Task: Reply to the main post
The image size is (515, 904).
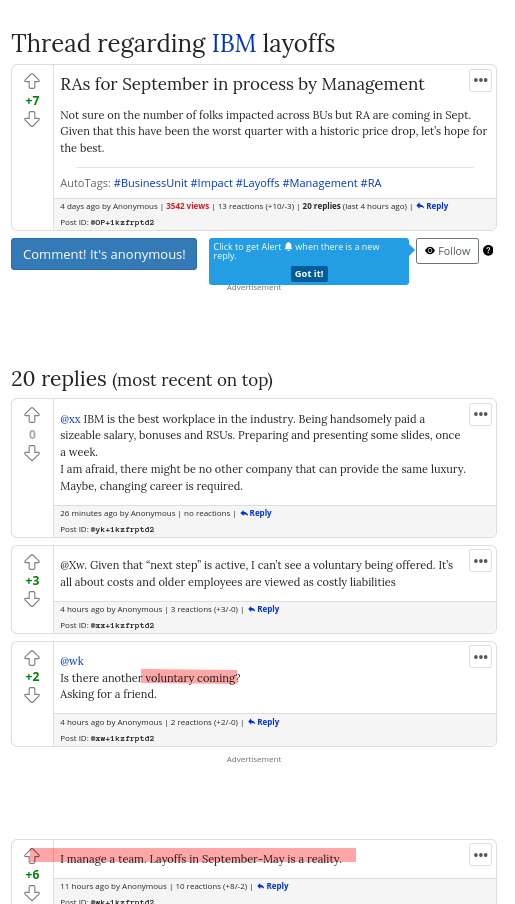Action: point(432,206)
